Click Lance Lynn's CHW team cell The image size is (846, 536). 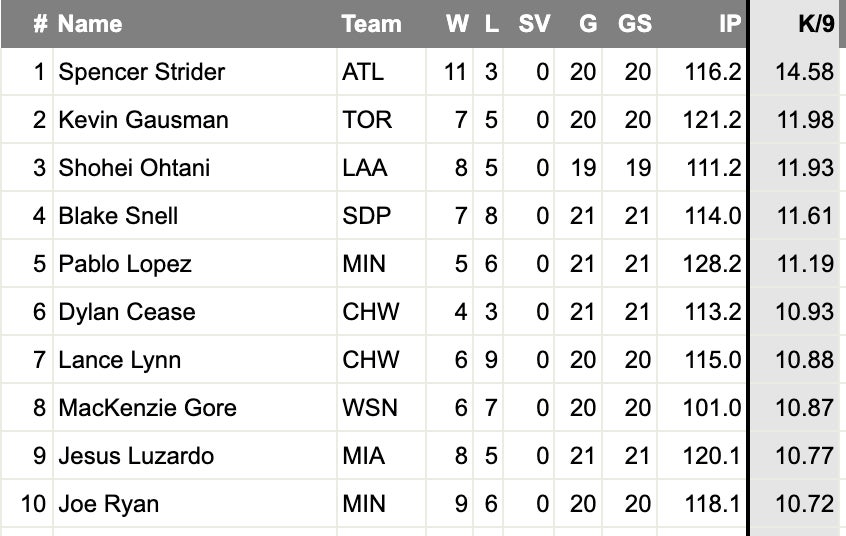pos(370,360)
